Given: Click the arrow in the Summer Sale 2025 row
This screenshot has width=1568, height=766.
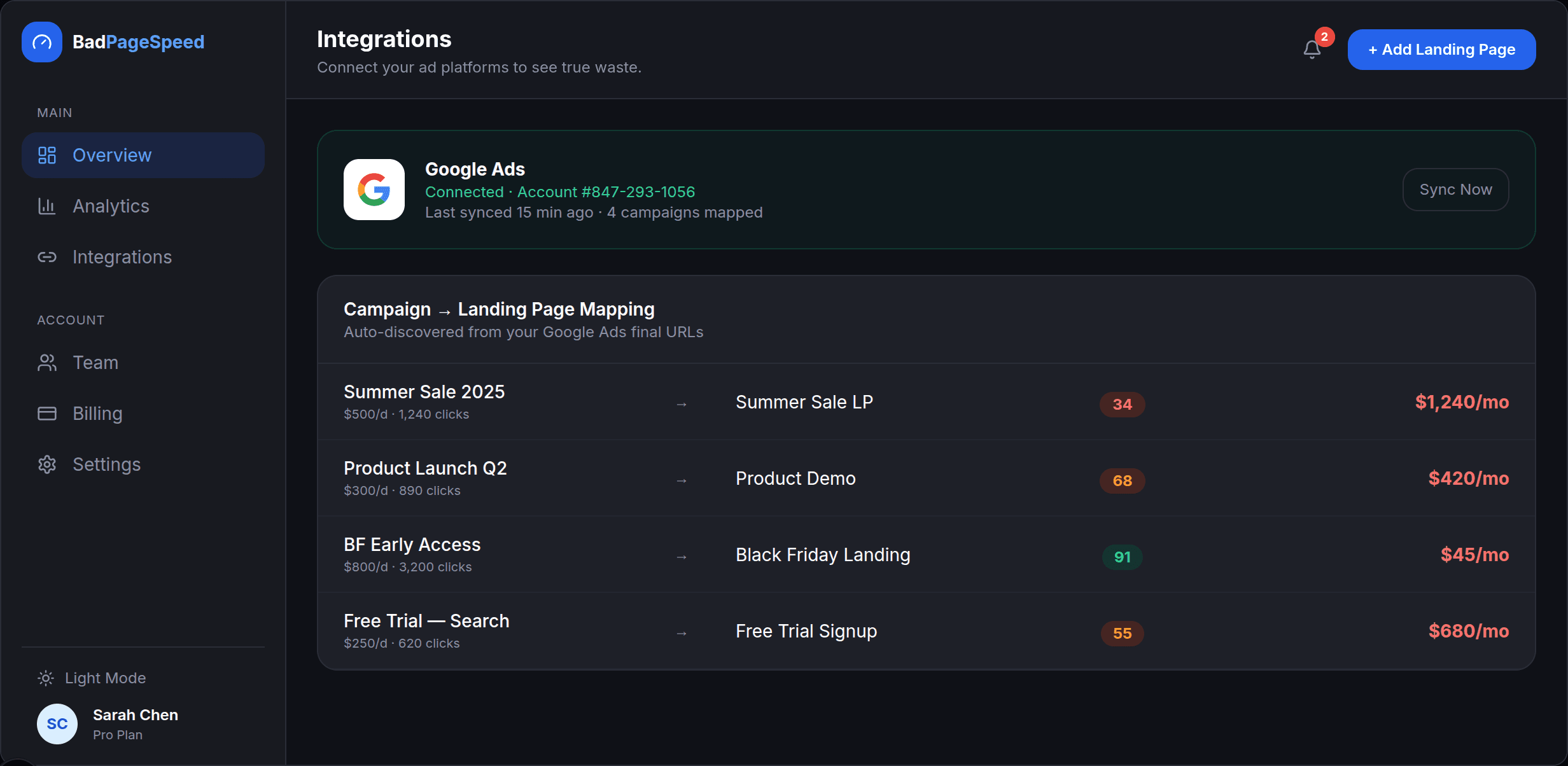Looking at the screenshot, I should click(682, 404).
